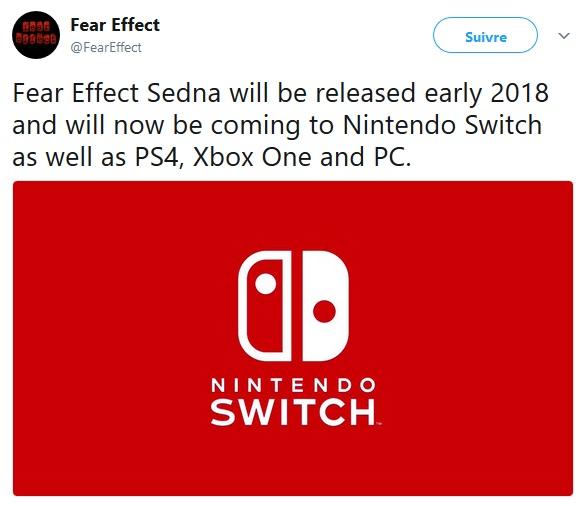The image size is (583, 506).
Task: Click the NINTENDO wordmark in the image
Action: [293, 385]
